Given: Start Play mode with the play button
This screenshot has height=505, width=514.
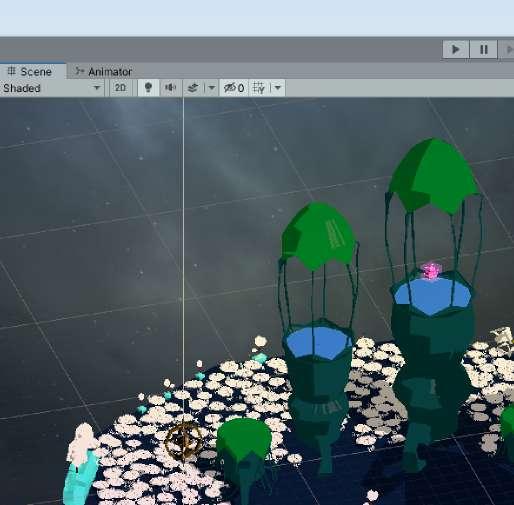Looking at the screenshot, I should pos(456,50).
